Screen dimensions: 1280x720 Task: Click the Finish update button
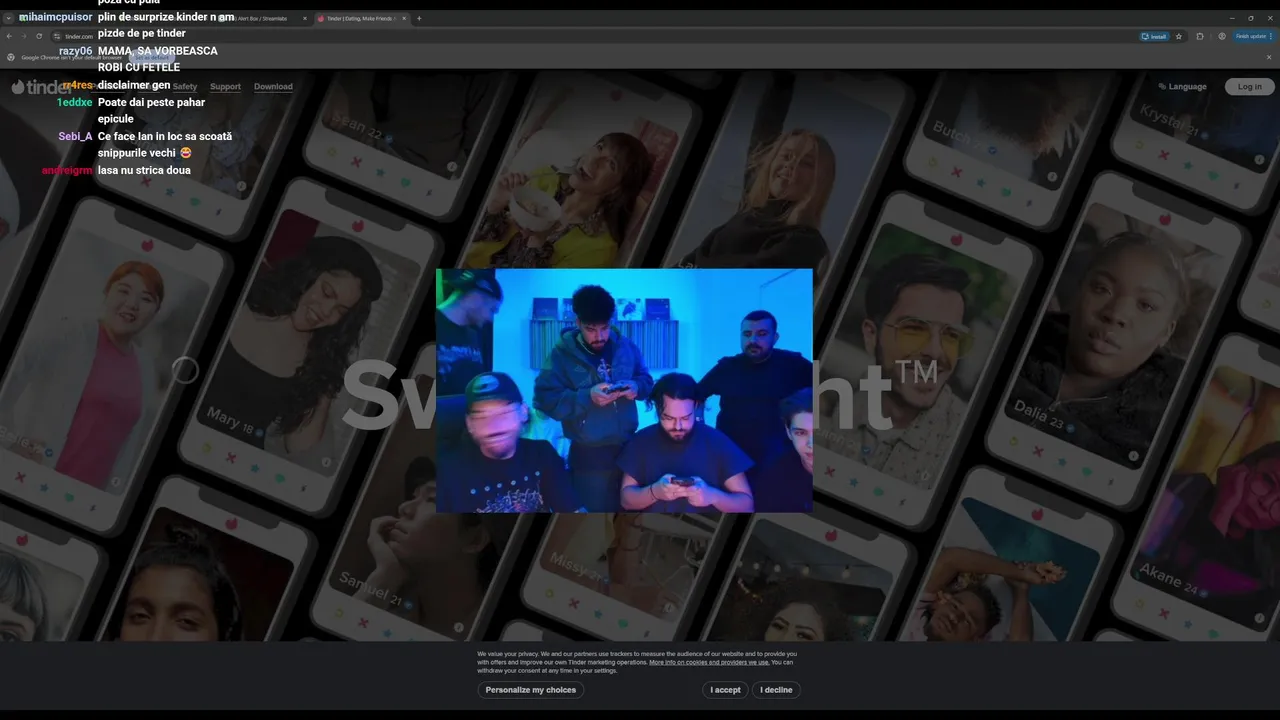1254,36
